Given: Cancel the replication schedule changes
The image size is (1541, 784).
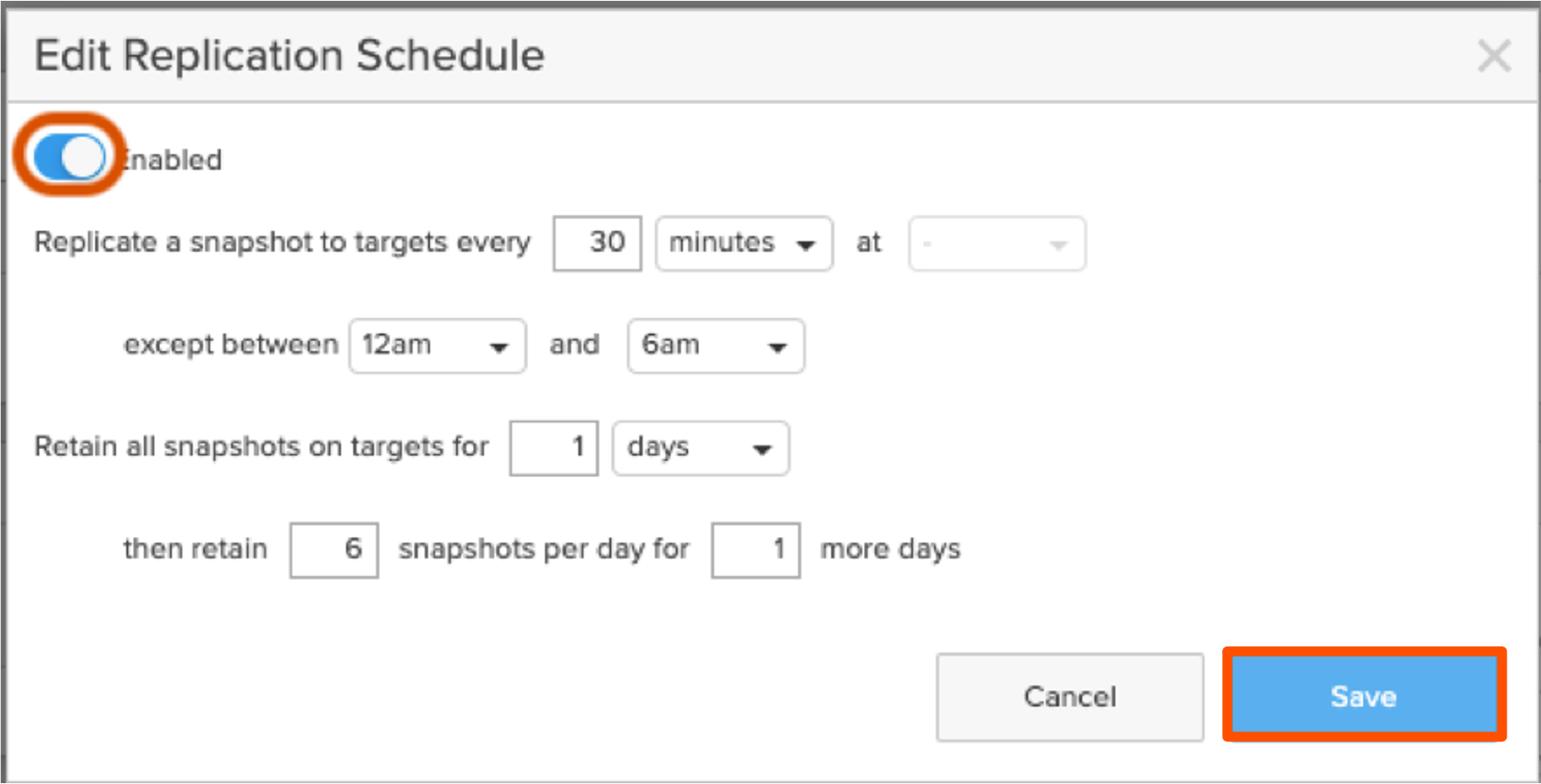Looking at the screenshot, I should [1070, 696].
